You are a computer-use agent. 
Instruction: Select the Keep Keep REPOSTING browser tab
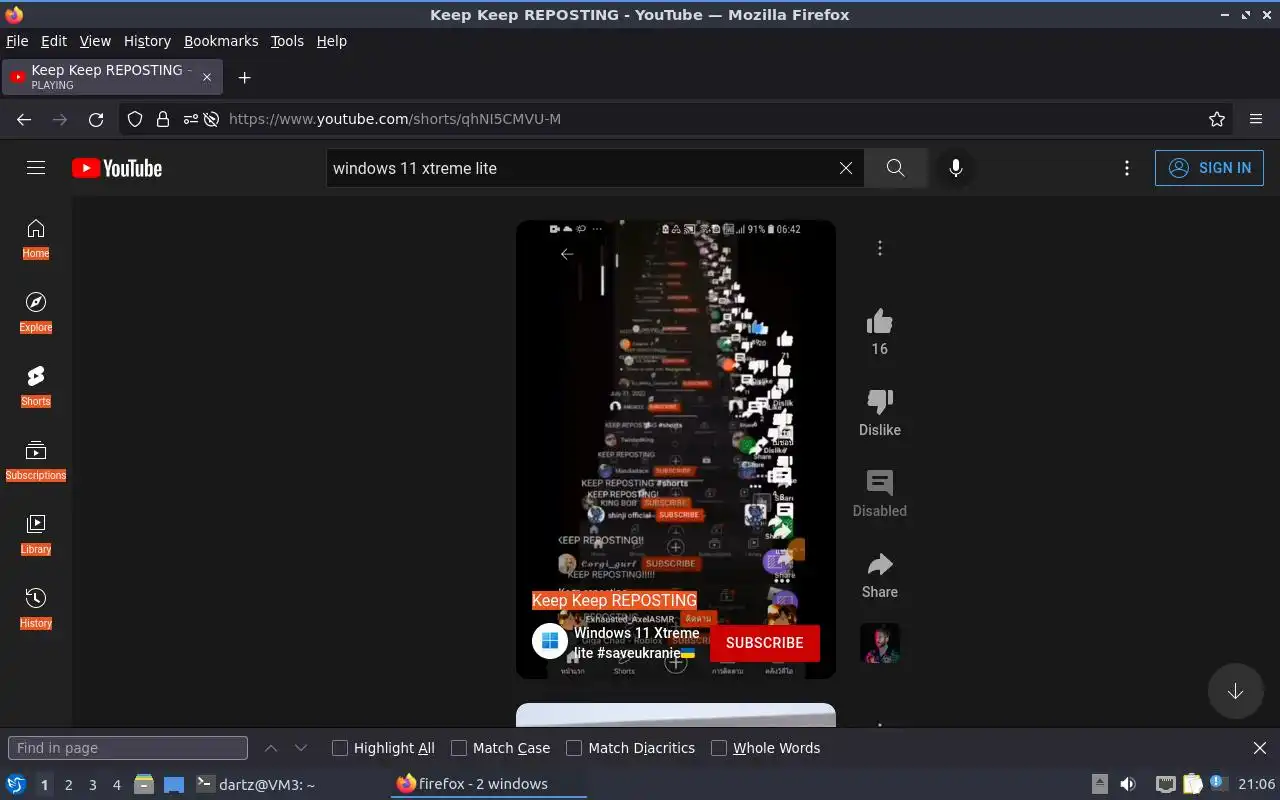point(110,77)
